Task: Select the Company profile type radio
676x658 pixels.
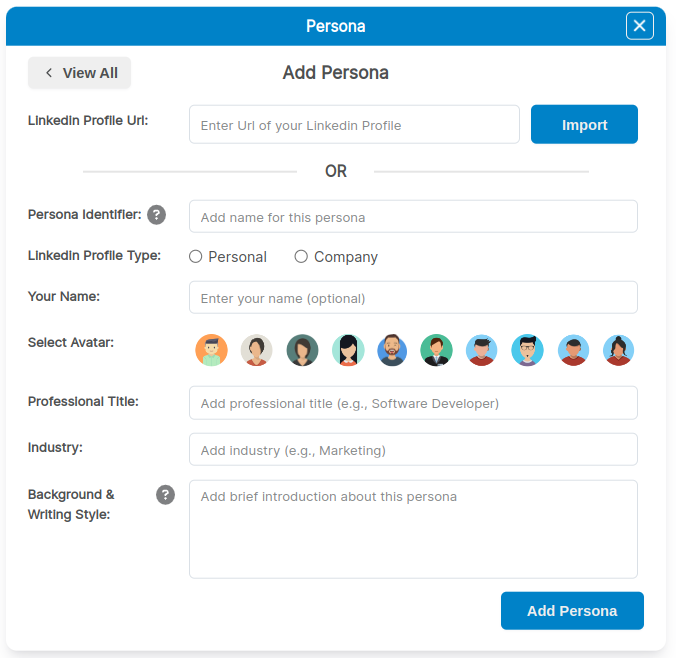Action: pyautogui.click(x=301, y=257)
